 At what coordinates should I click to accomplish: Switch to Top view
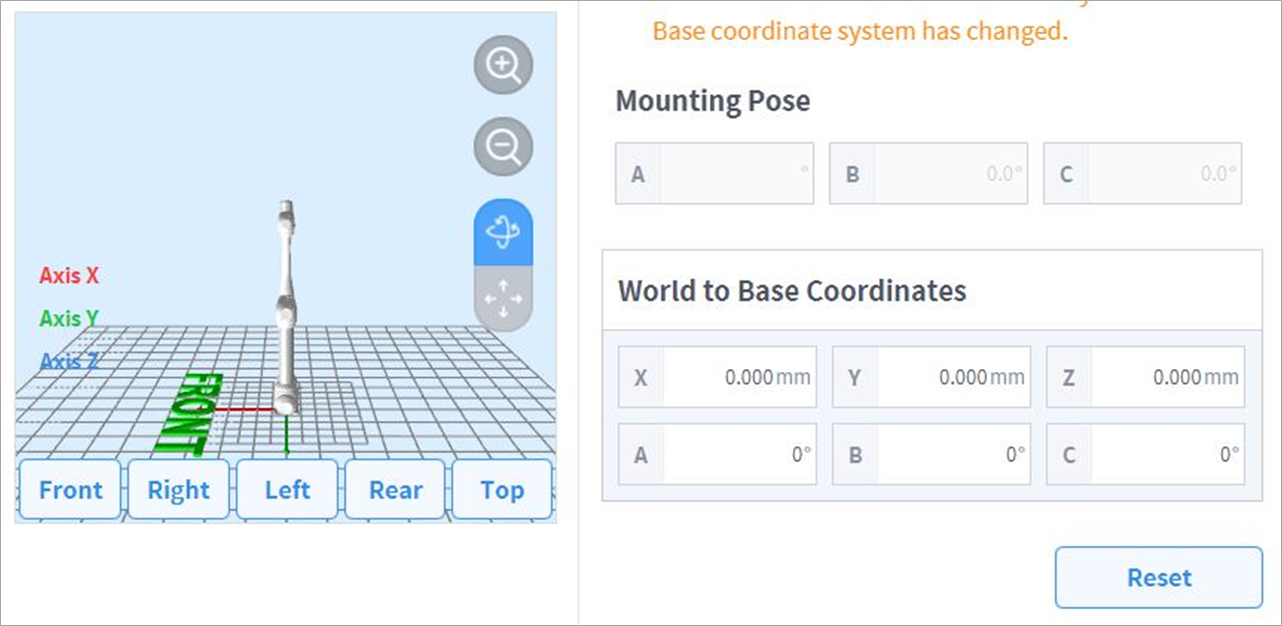pos(502,490)
